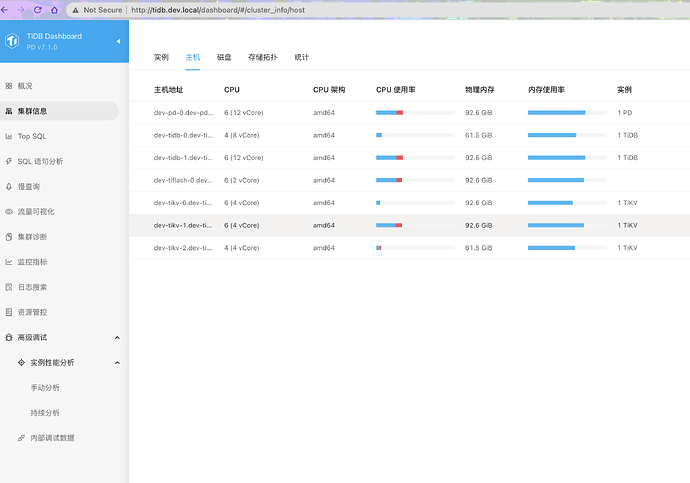Viewport: 690px width, 483px height.
Task: Click host address dev-tikv-0.dev-ti...
Action: pyautogui.click(x=183, y=203)
